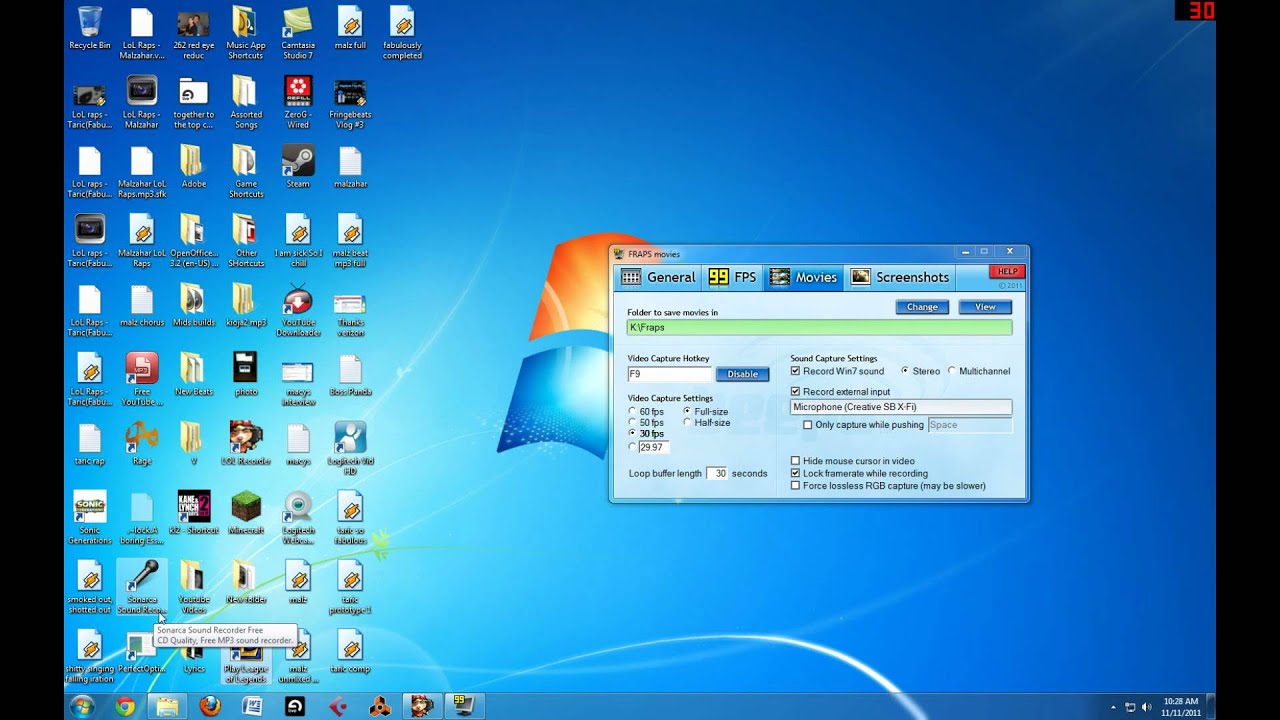Open the Windows Start menu orb
Viewport: 1280px width, 720px height.
point(82,706)
